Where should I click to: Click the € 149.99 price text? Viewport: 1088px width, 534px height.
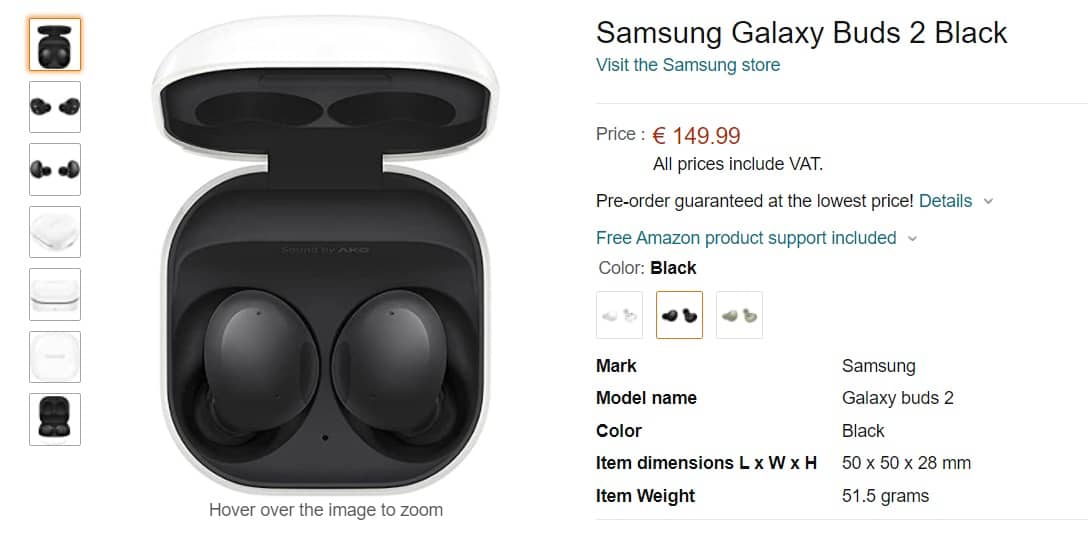pyautogui.click(x=697, y=136)
